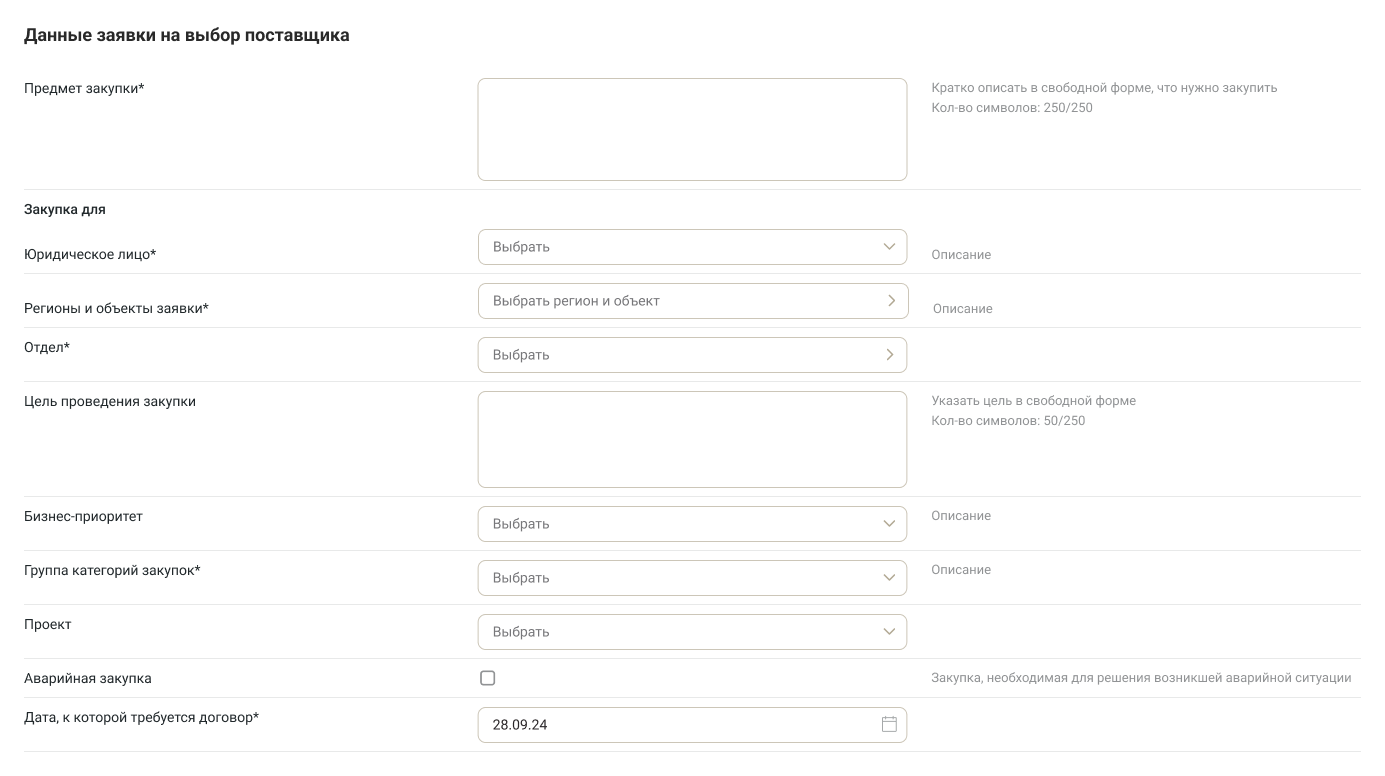Open calendar picker icon in date field
1385x776 pixels.
pos(889,724)
